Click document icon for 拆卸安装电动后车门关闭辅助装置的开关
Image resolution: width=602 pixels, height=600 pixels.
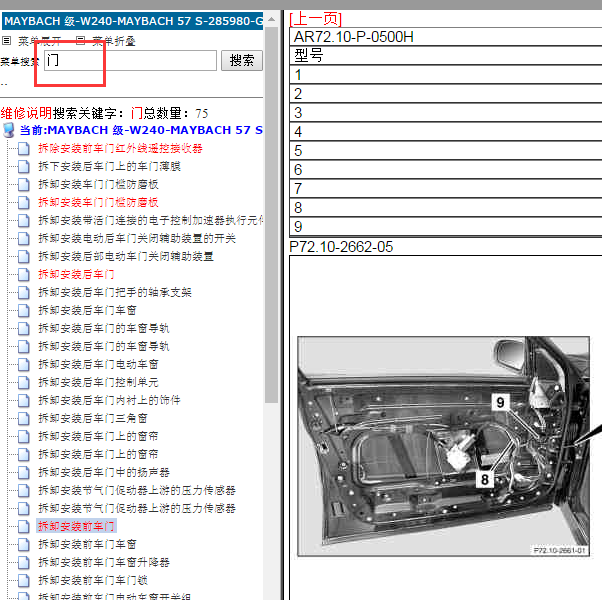click(x=24, y=238)
